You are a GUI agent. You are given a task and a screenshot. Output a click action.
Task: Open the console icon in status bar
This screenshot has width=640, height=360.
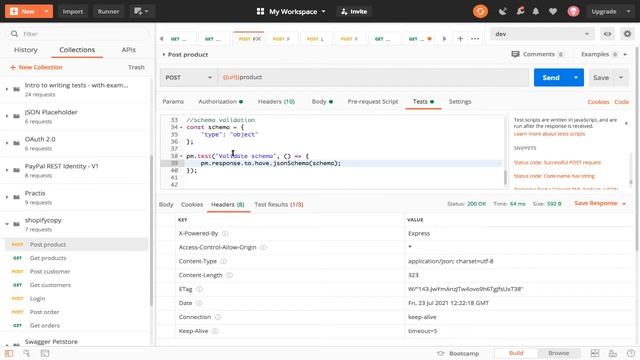click(45, 353)
